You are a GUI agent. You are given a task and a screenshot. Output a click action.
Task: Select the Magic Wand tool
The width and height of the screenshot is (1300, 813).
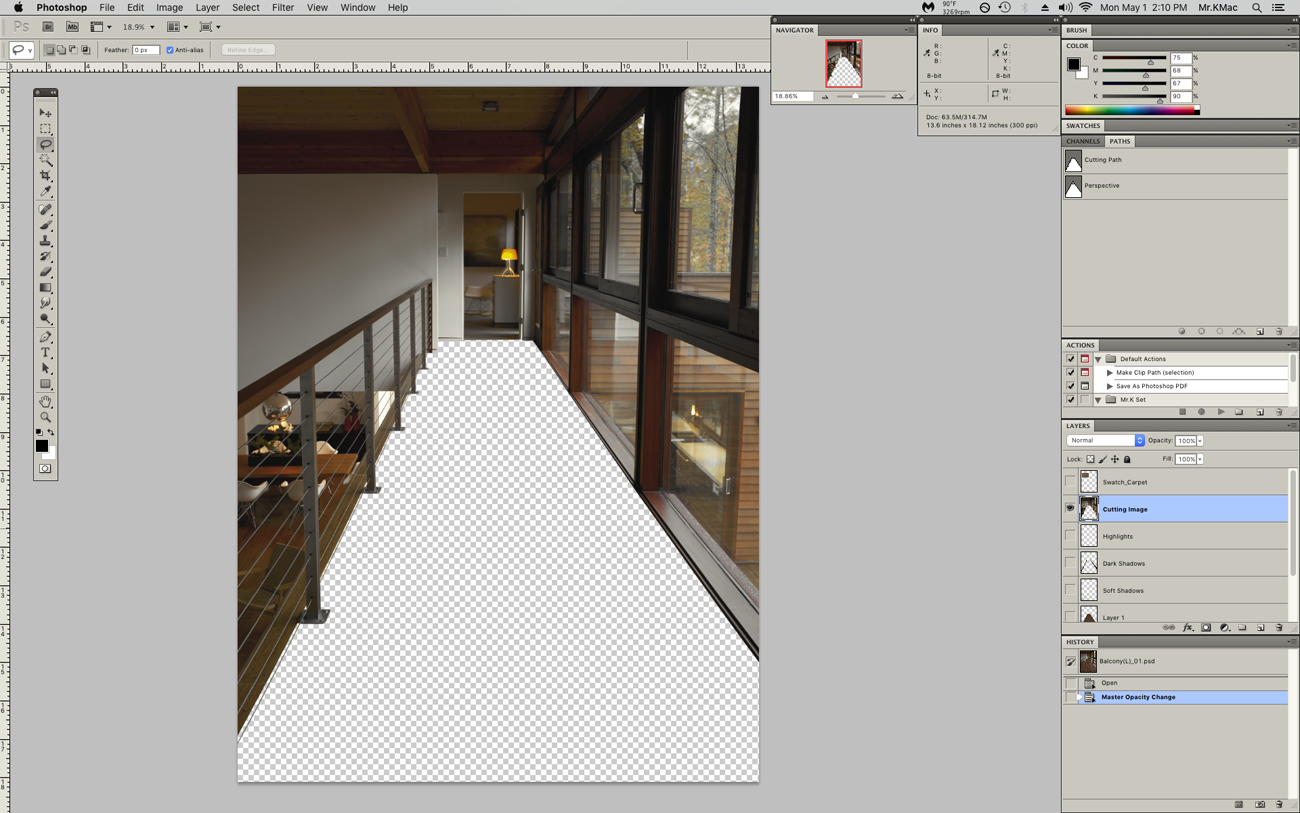[45, 160]
